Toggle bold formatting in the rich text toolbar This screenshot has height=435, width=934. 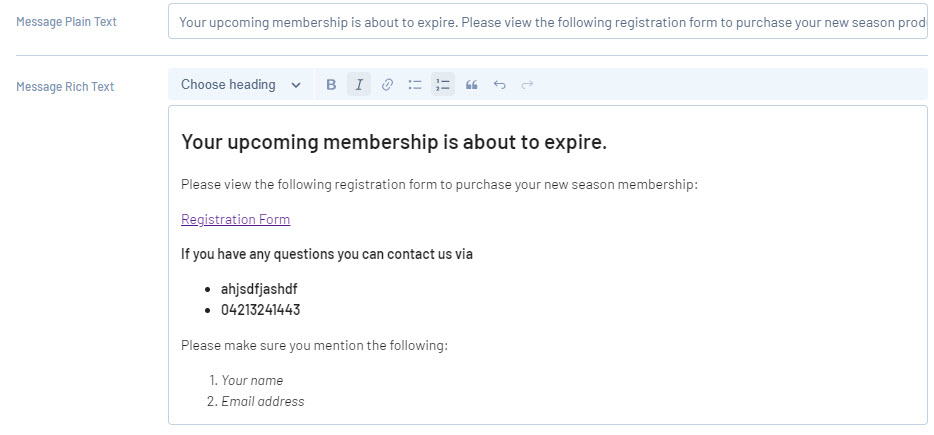331,85
